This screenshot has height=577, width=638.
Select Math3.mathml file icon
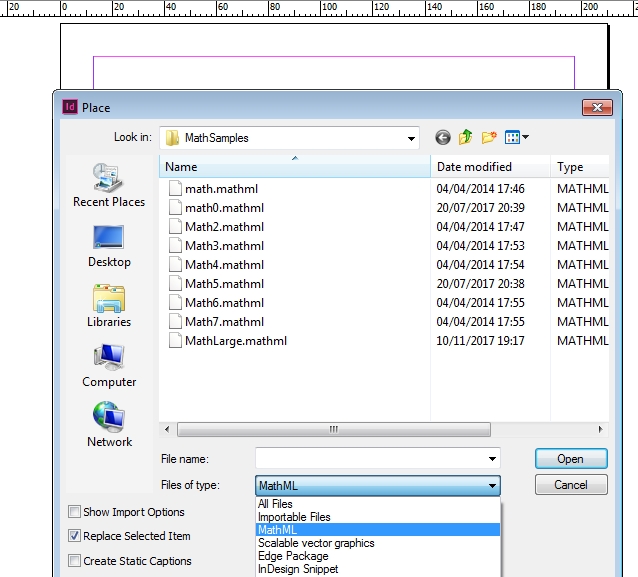coord(175,246)
